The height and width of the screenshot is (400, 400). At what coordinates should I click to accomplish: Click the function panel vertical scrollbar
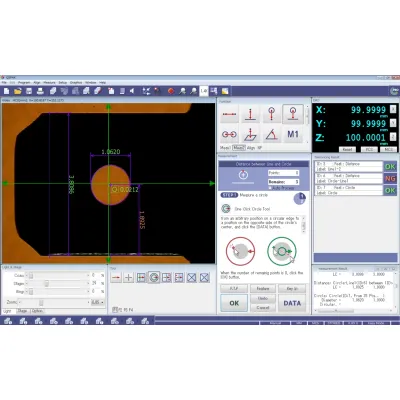click(x=307, y=124)
